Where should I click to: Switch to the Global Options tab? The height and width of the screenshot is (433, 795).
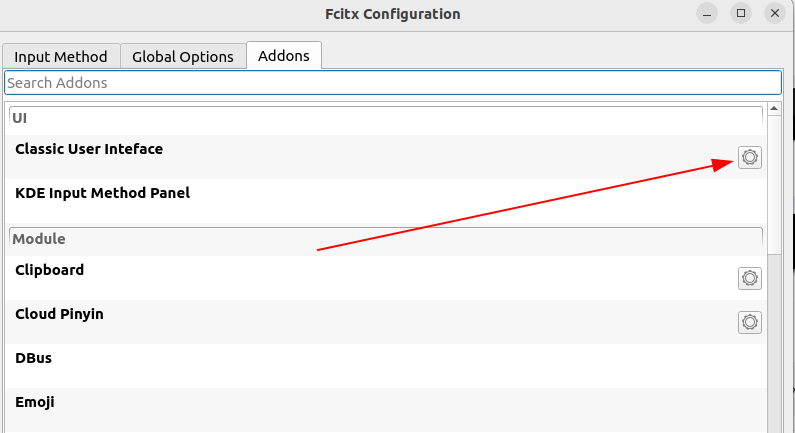click(x=183, y=56)
